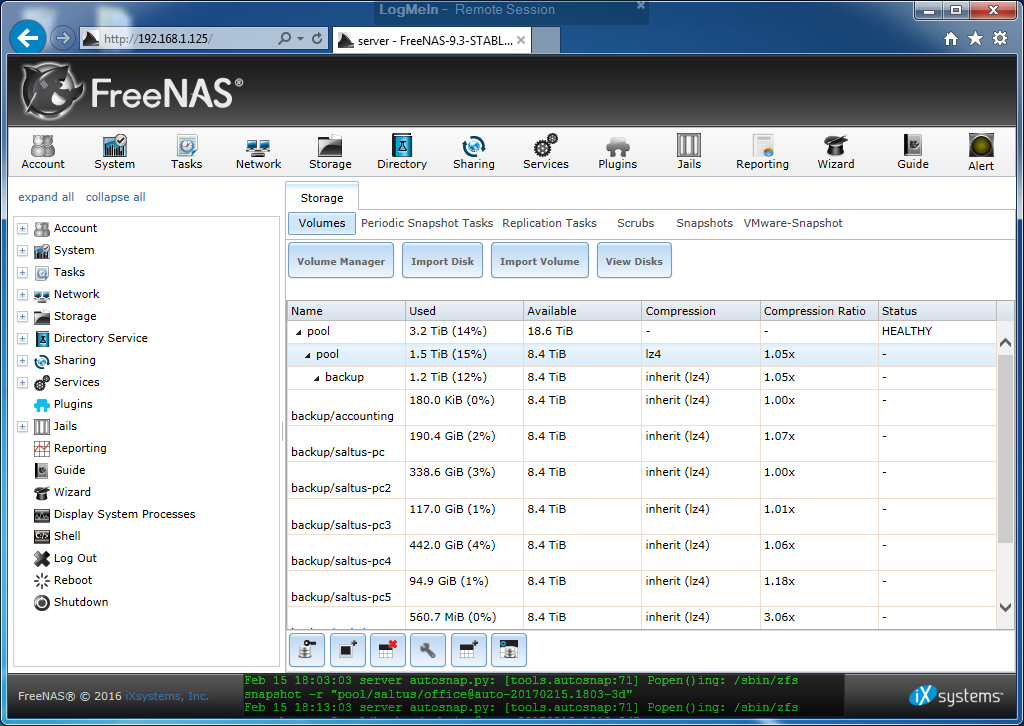This screenshot has width=1024, height=726.
Task: Open Account from the top icon toolbar
Action: pyautogui.click(x=43, y=151)
